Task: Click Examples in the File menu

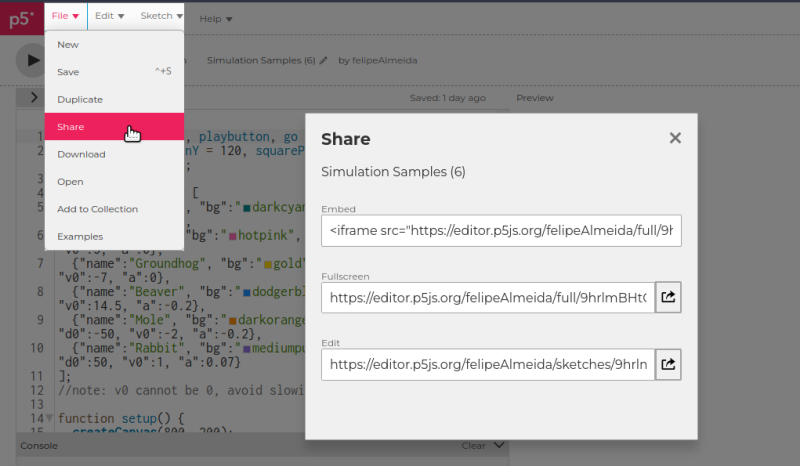Action: coord(80,236)
